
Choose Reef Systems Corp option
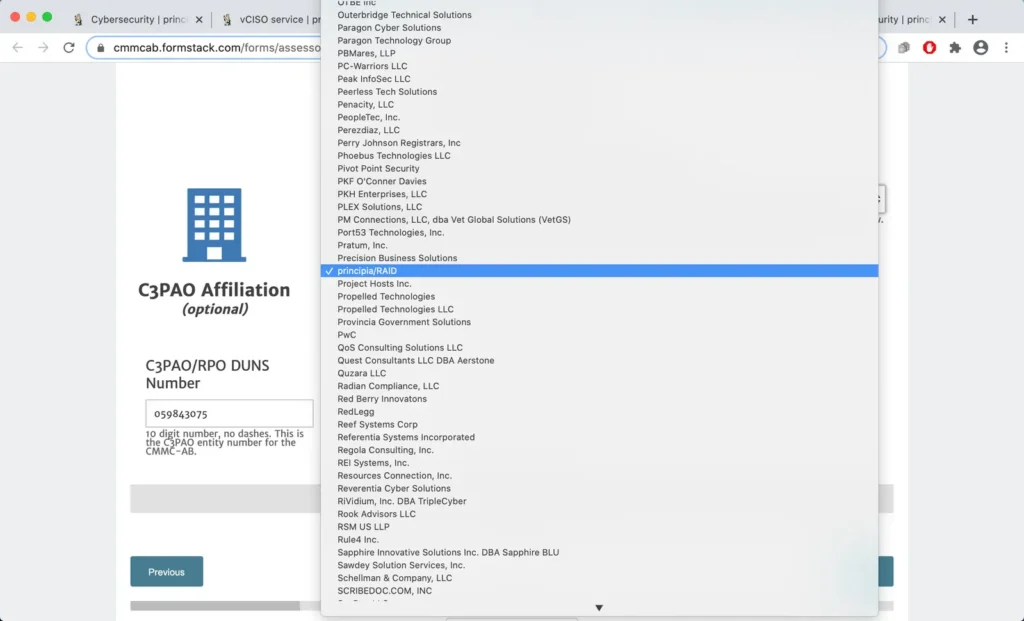tap(599, 424)
